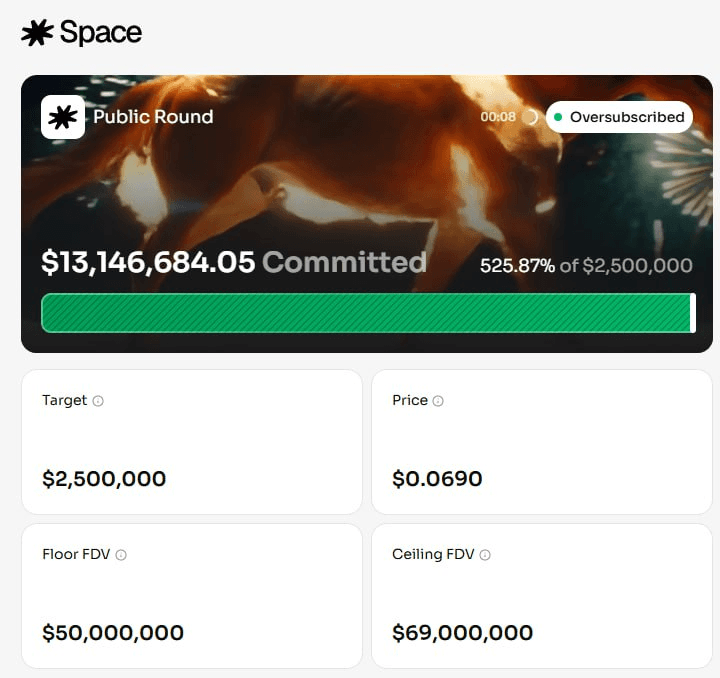Click the green funding progress bar
720x678 pixels.
366,313
